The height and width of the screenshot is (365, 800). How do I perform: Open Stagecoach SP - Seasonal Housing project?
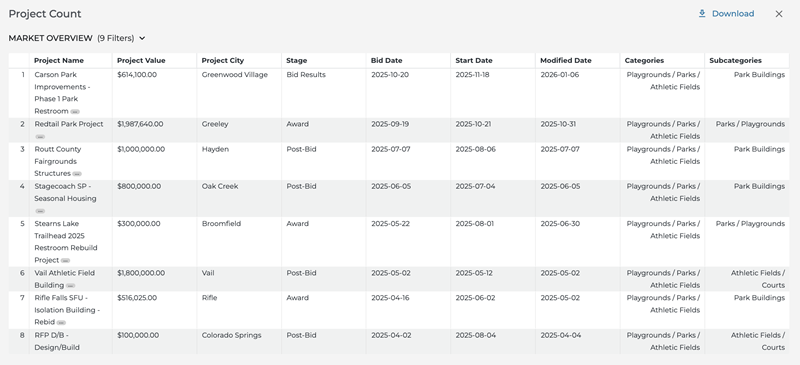click(x=65, y=192)
